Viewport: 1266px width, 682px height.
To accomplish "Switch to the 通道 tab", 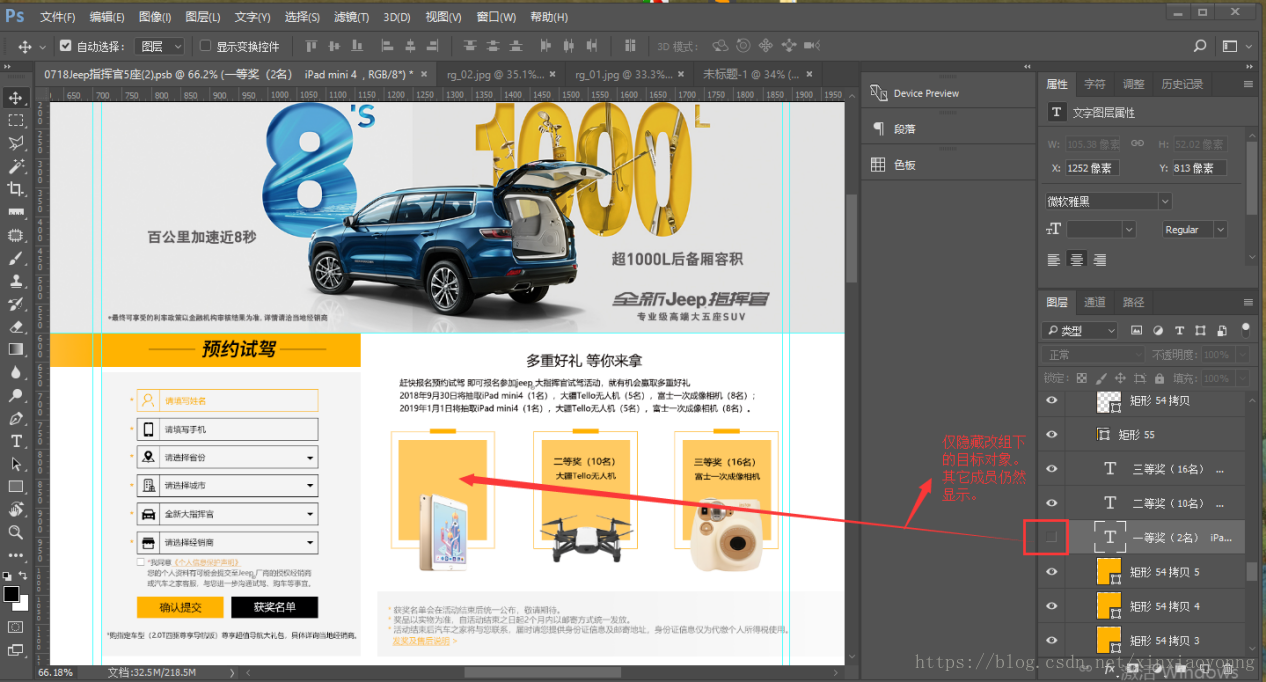I will click(x=1095, y=302).
